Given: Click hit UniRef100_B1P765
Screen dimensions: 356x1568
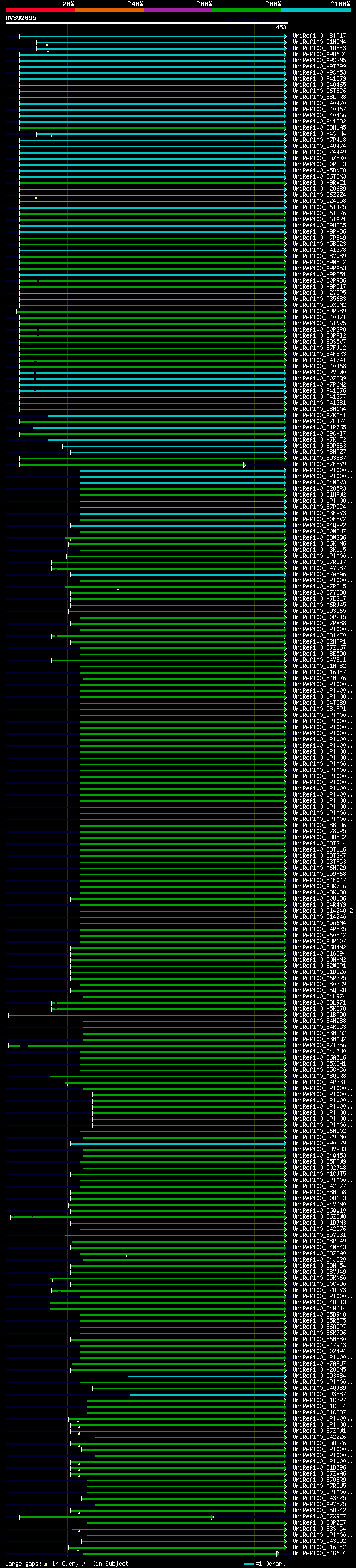Looking at the screenshot, I should click(319, 427).
